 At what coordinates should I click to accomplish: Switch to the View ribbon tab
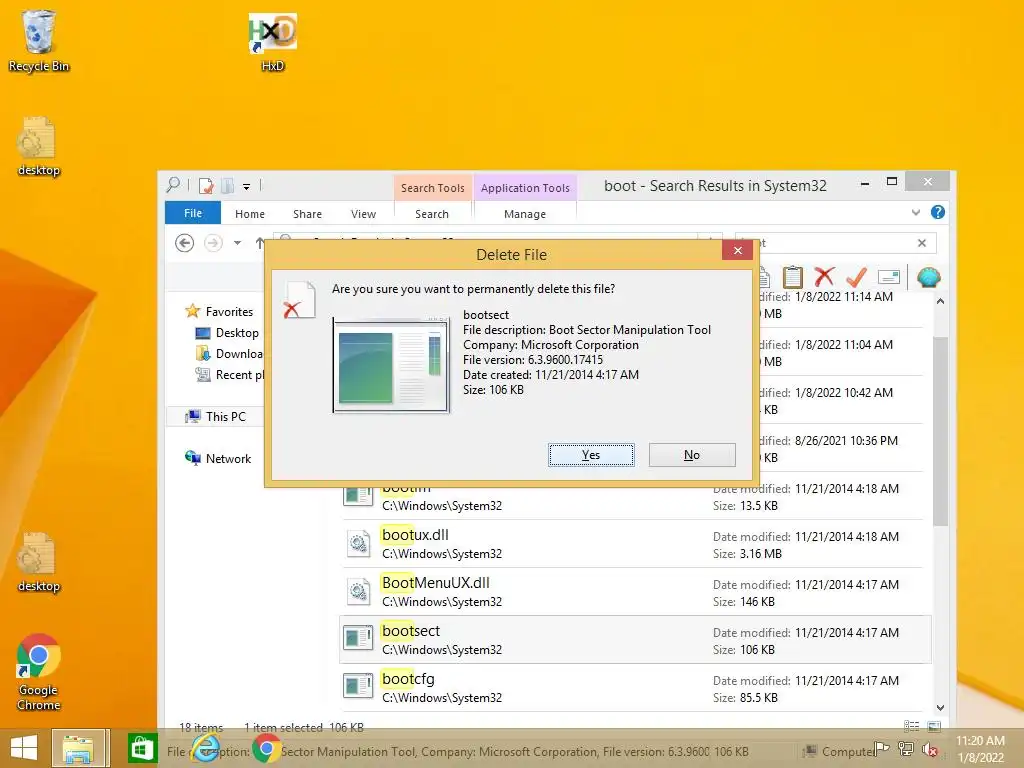point(363,214)
